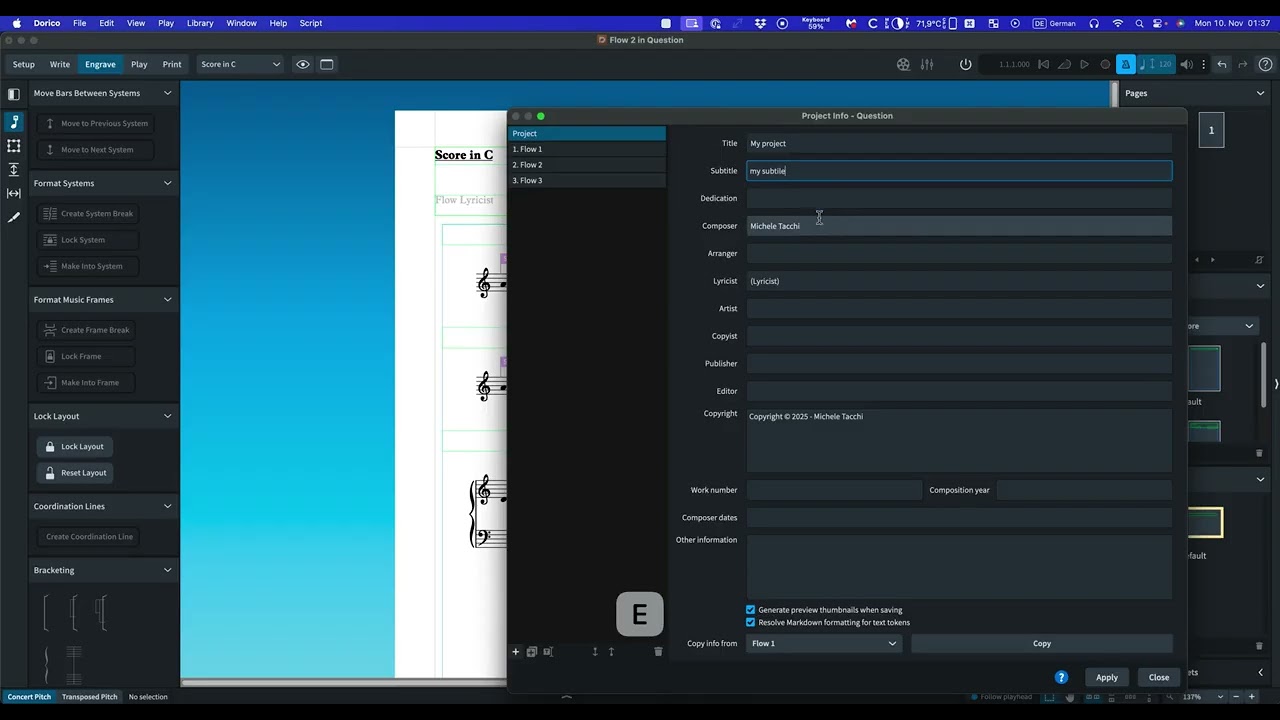Collapse the Lock Layout section
This screenshot has width=1280, height=720.
[168, 416]
